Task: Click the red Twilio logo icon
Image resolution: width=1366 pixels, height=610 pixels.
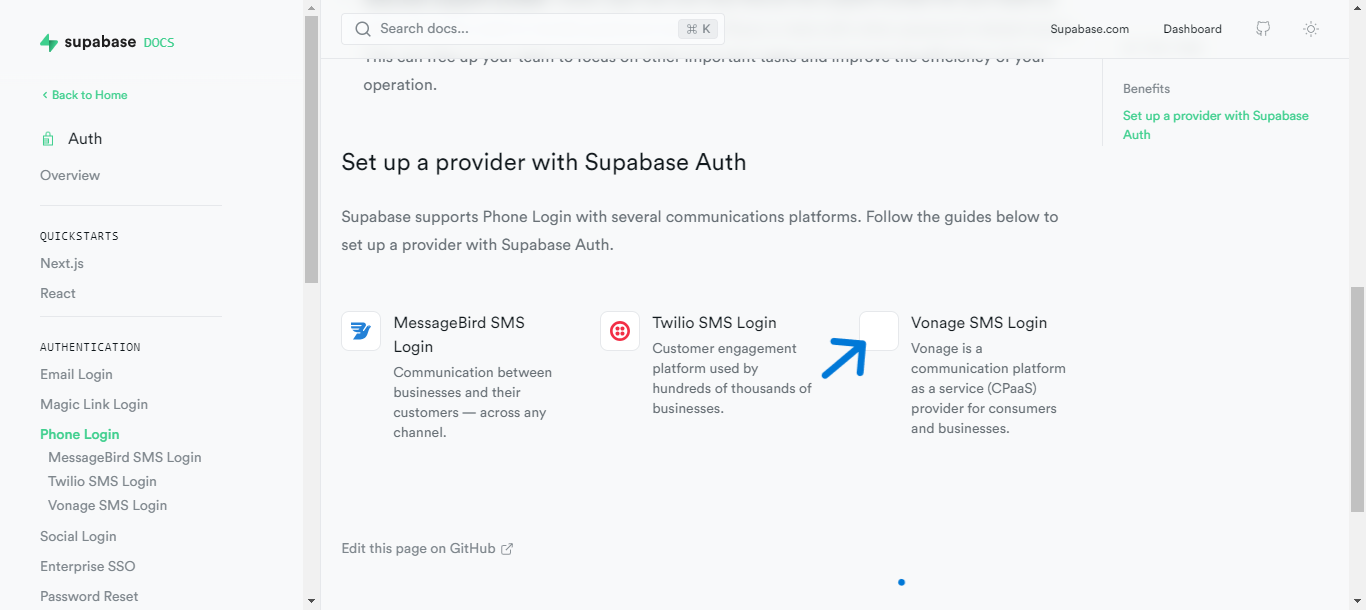Action: [x=619, y=330]
